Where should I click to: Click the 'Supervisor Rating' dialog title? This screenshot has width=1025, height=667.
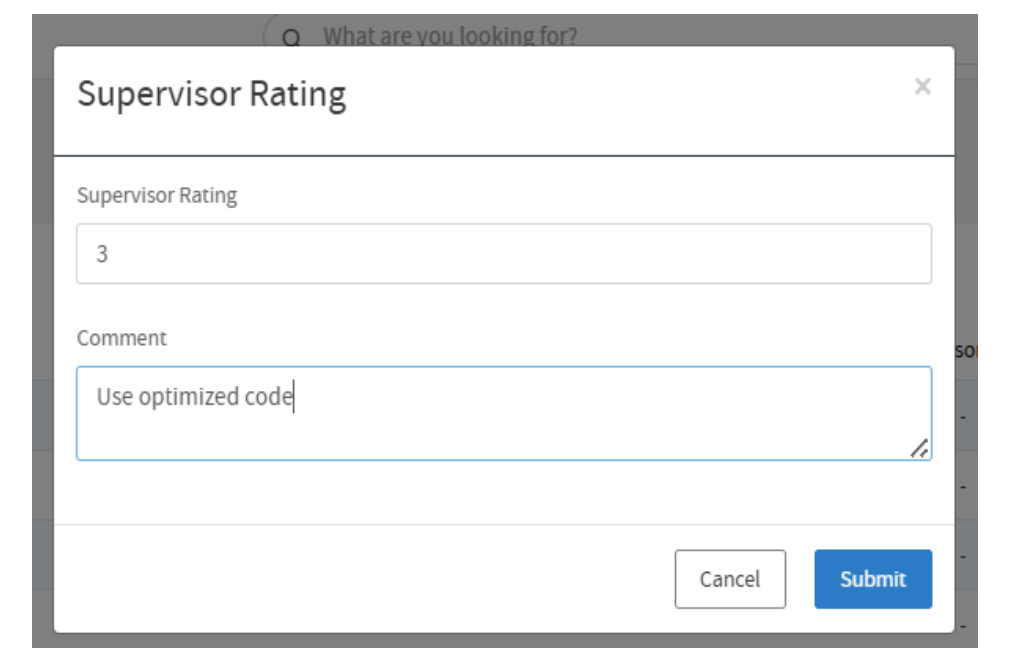(212, 95)
